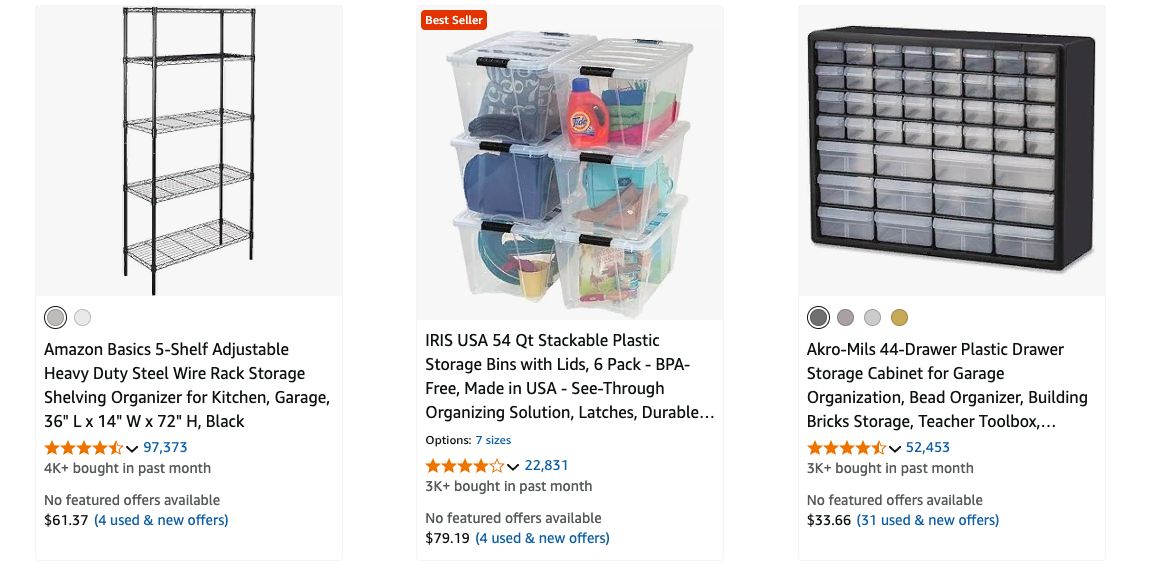Click star rating of IRIS storage bins

(465, 466)
